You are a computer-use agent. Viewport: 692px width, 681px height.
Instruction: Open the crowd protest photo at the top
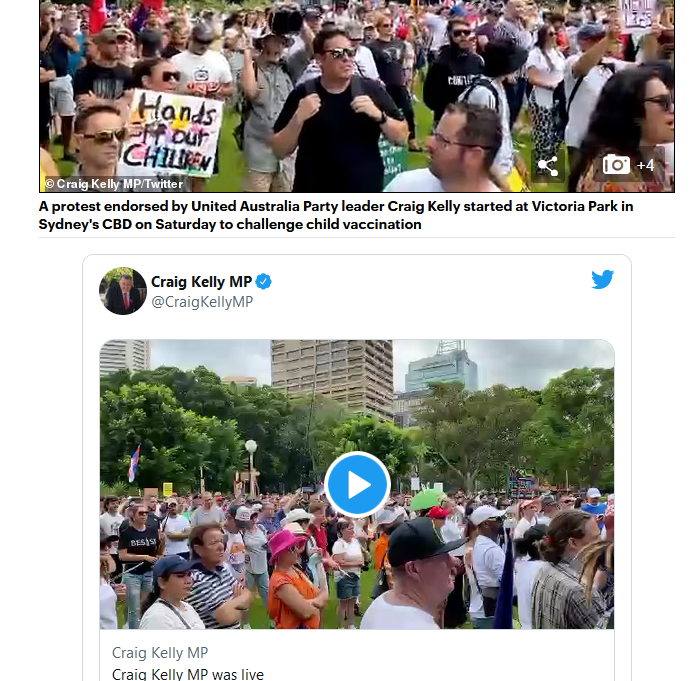357,96
